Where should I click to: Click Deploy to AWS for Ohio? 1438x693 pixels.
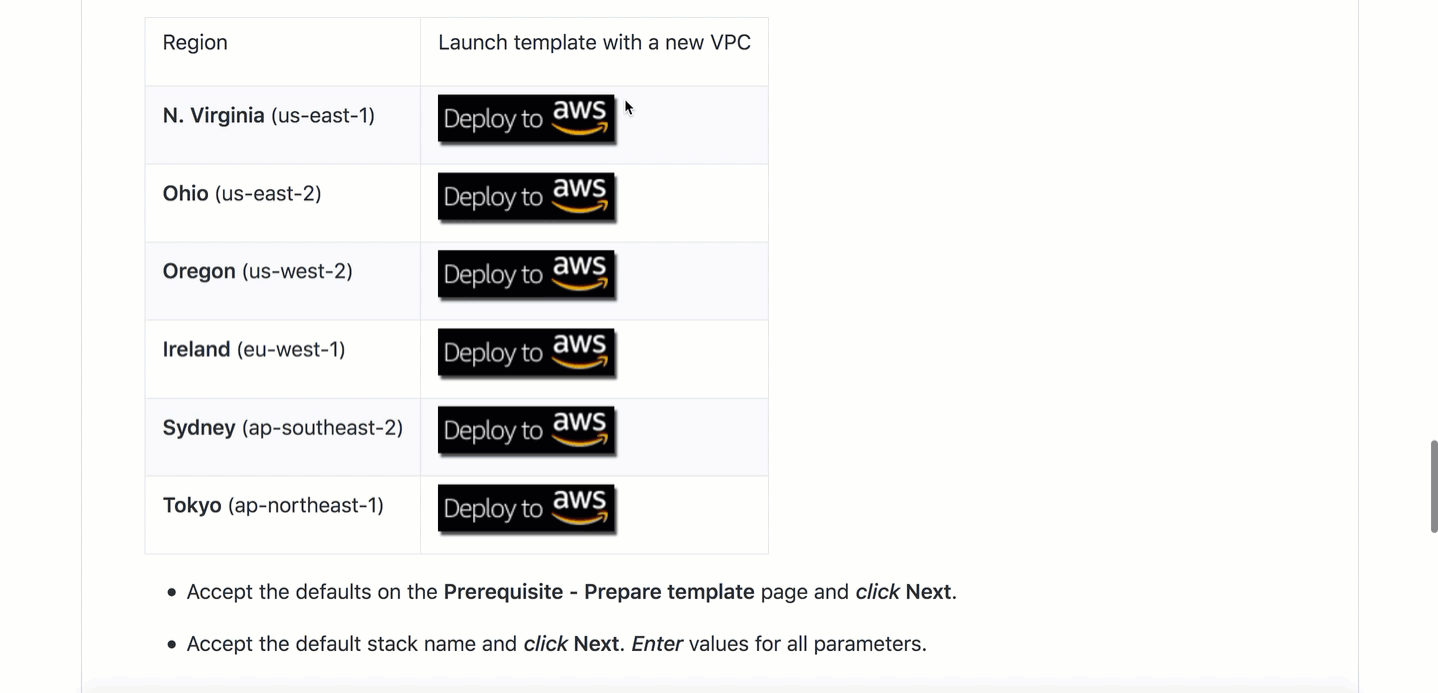click(x=527, y=198)
